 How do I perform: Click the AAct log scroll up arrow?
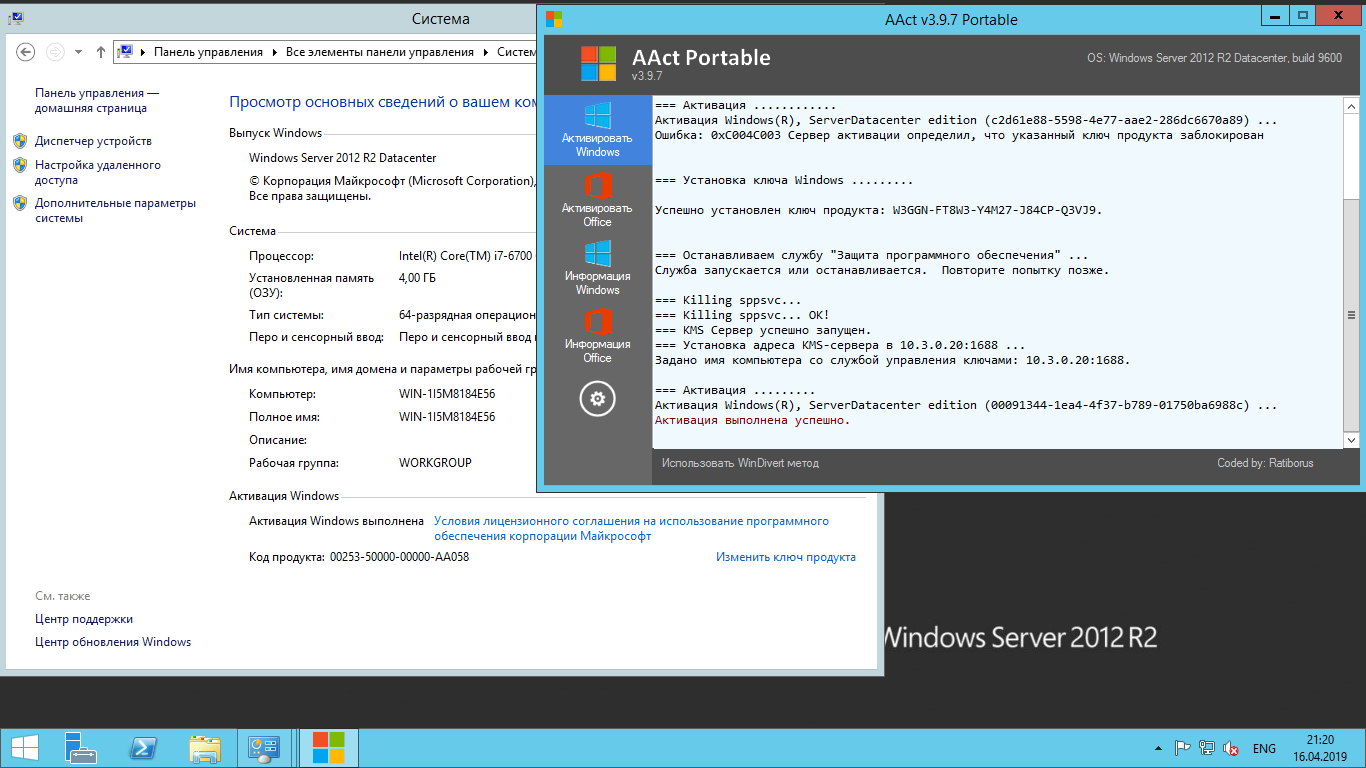[1351, 105]
